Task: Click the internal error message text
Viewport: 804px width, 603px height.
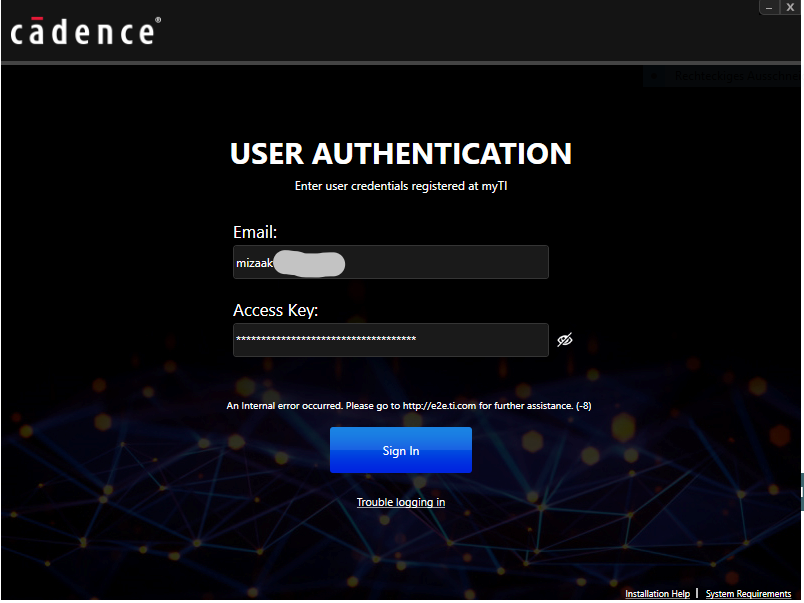Action: point(409,406)
